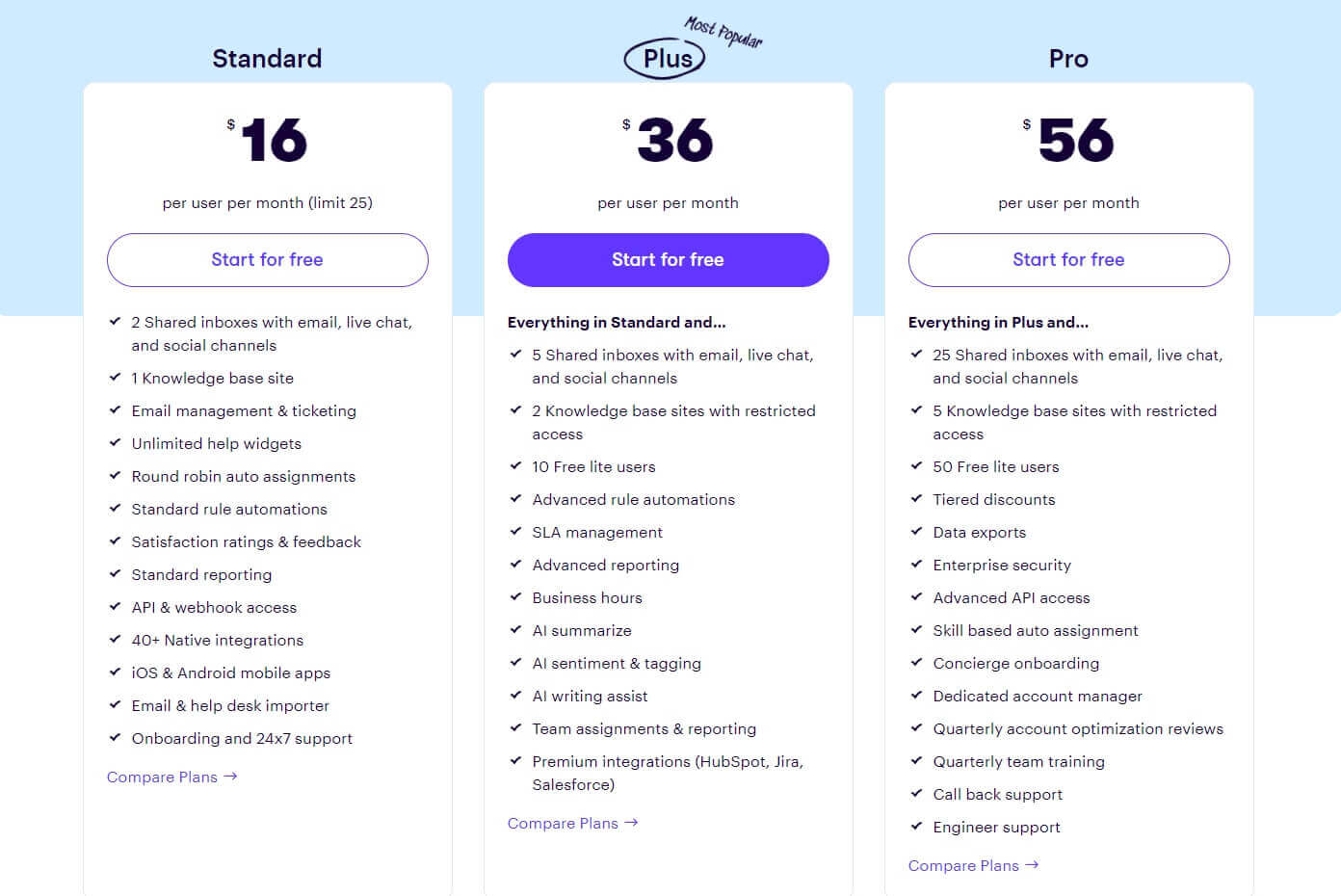
Task: Select the circled Plus plan heading
Action: click(665, 59)
